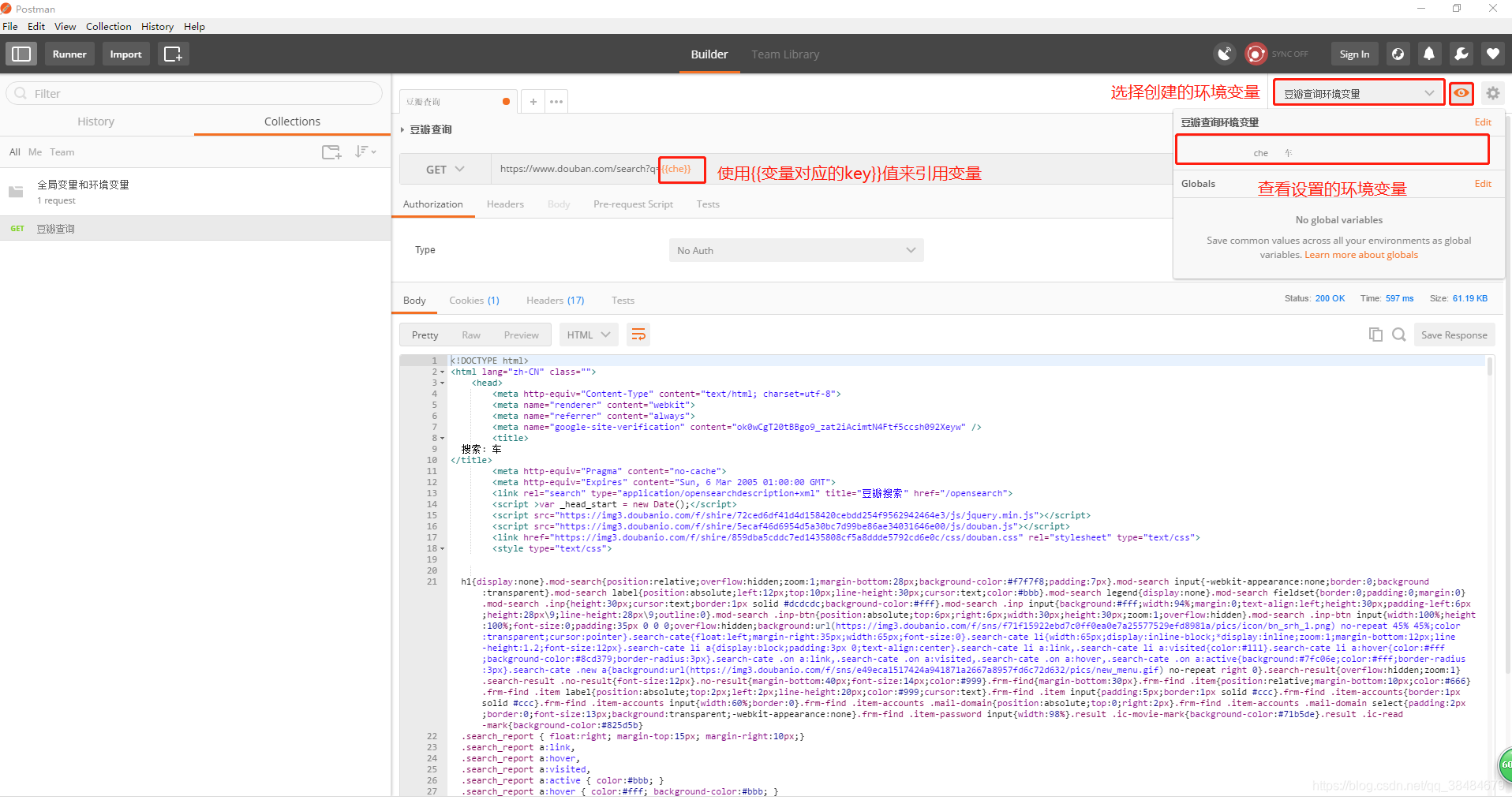Open the Collection menu
This screenshot has width=1512, height=800.
pos(109,26)
